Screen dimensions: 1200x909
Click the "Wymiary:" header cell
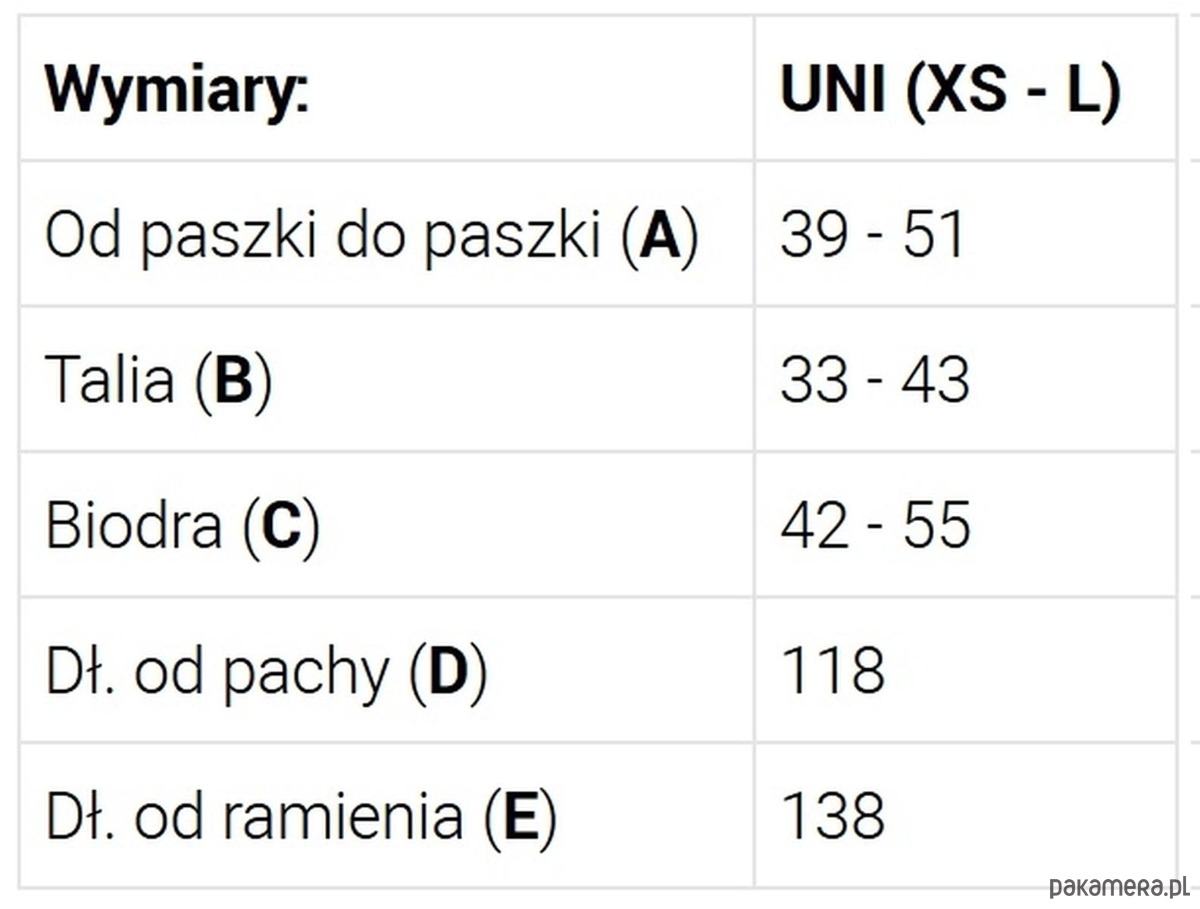[177, 90]
